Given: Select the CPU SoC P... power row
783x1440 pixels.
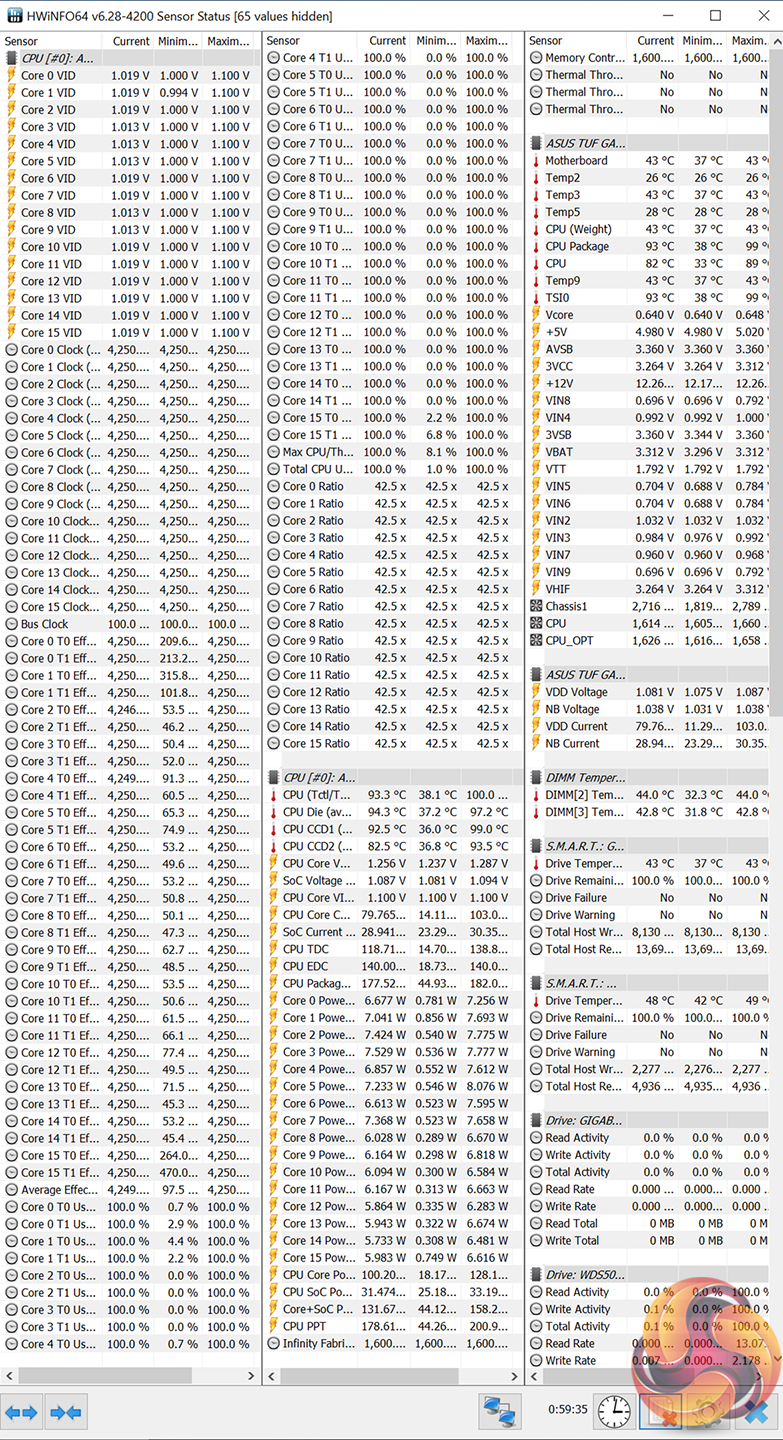Looking at the screenshot, I should 392,1292.
